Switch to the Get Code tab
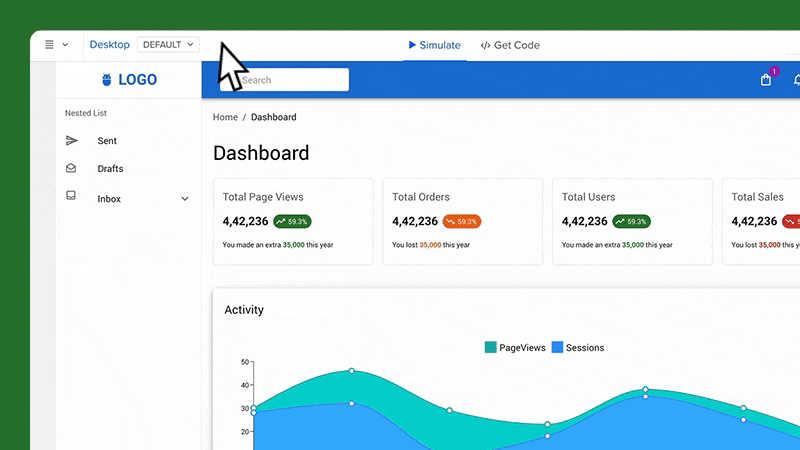This screenshot has height=450, width=800. point(510,45)
